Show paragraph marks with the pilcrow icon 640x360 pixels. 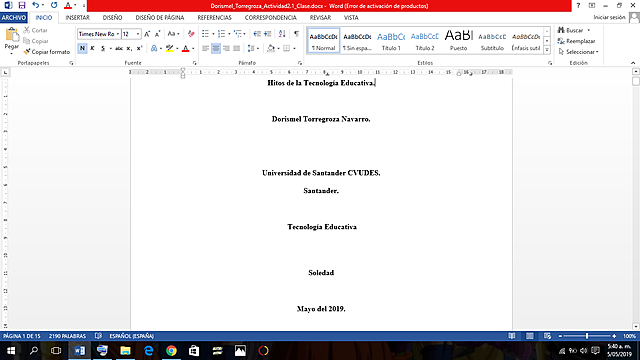click(296, 34)
